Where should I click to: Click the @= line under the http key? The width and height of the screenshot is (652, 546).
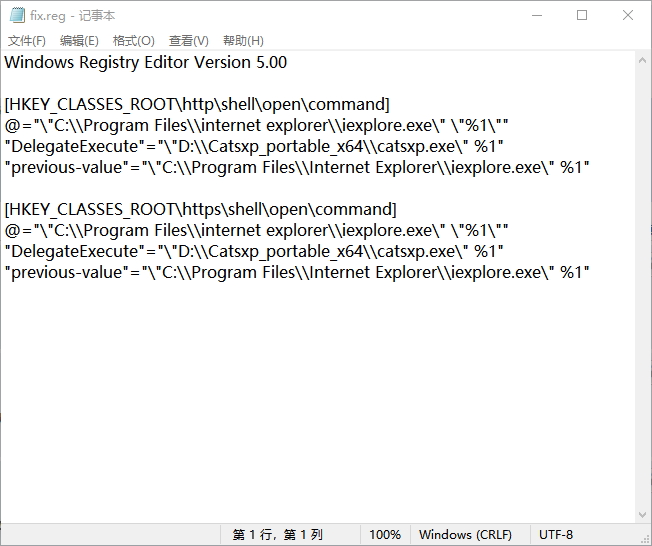click(x=257, y=125)
